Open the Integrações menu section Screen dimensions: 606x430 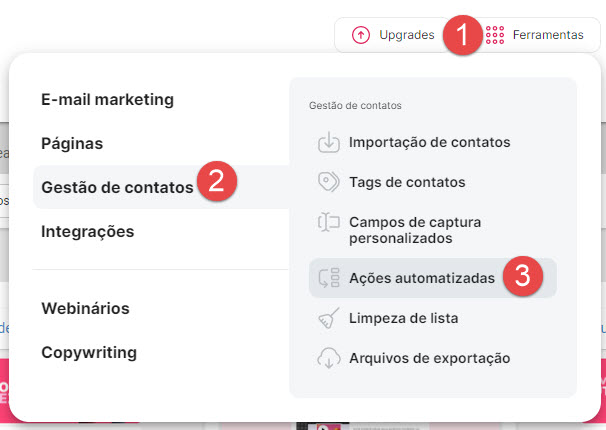pos(87,231)
